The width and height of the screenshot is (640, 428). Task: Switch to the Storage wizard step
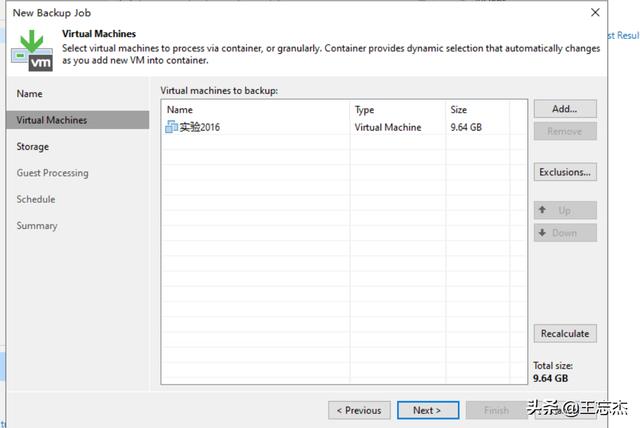tap(33, 146)
